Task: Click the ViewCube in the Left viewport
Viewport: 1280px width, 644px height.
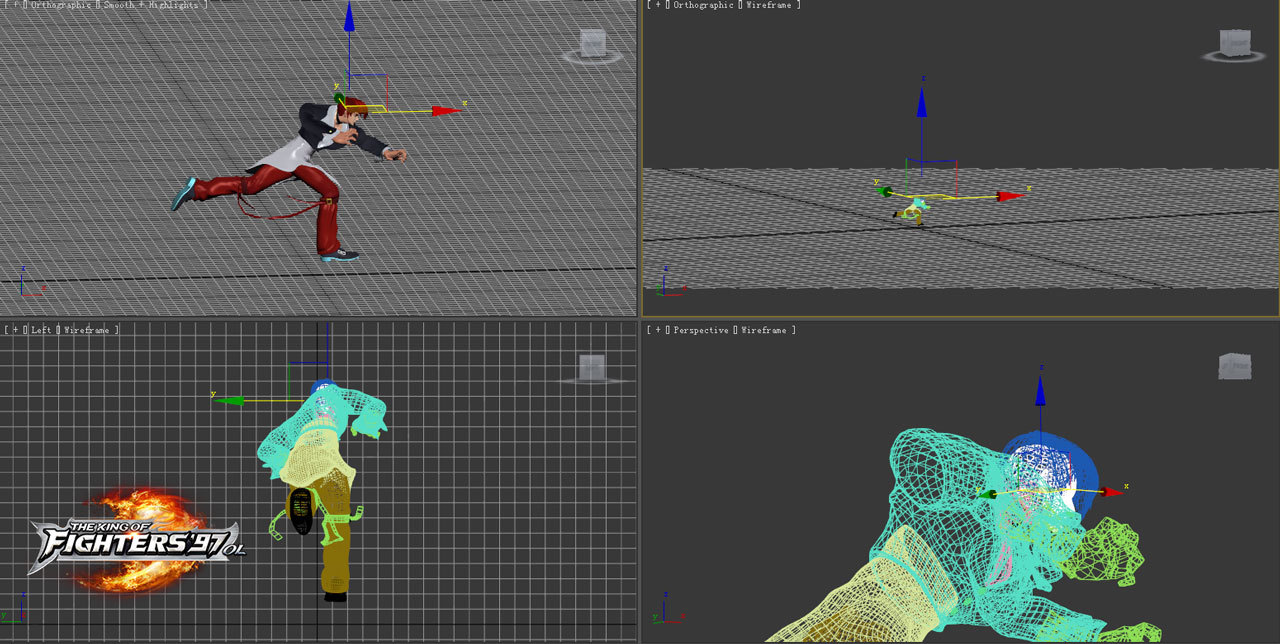Action: pos(592,367)
